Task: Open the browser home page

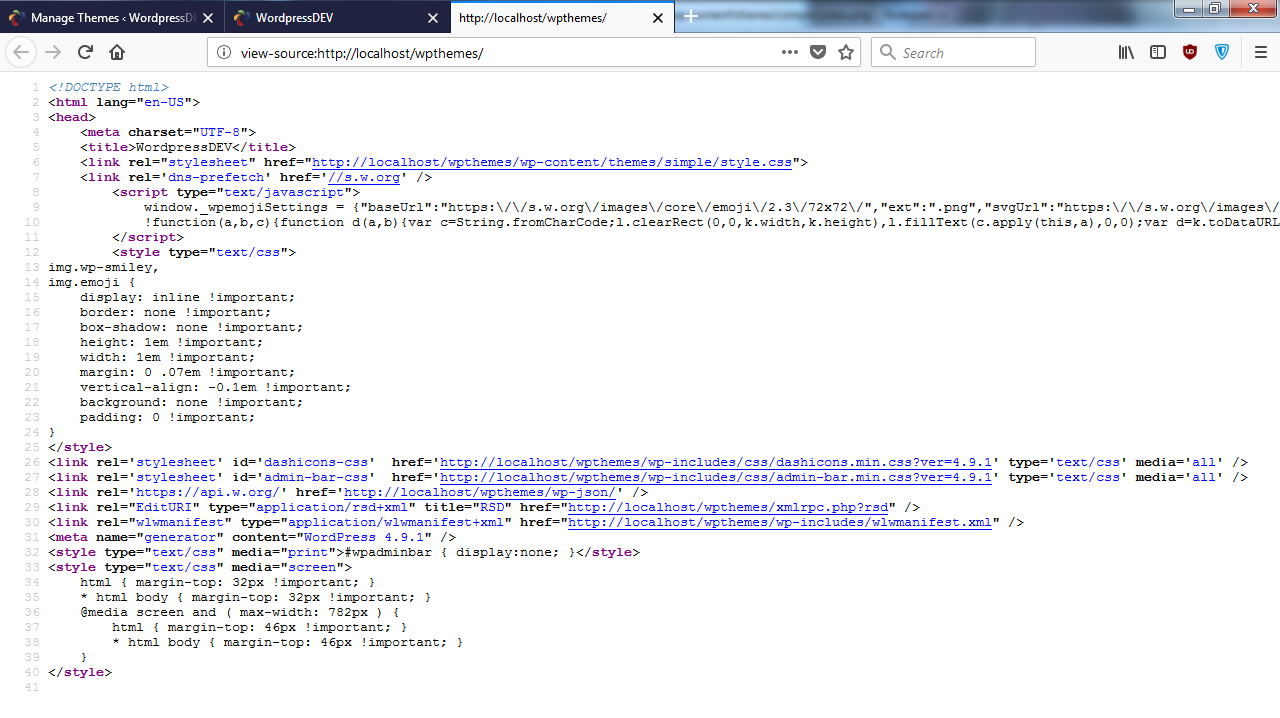Action: pyautogui.click(x=117, y=52)
